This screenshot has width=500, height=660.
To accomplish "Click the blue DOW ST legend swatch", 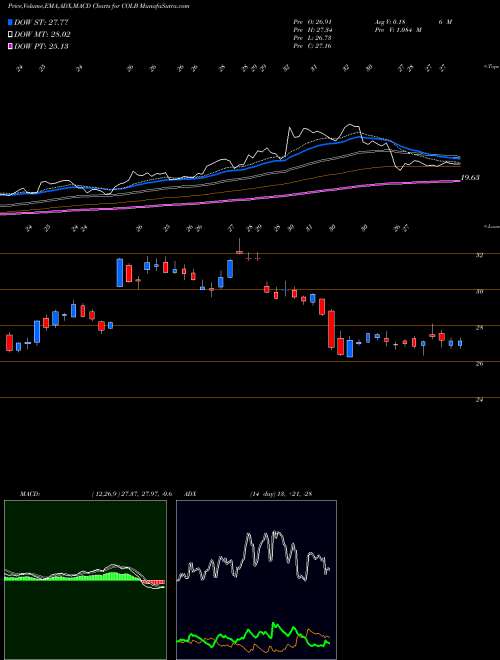I will 11,23.
